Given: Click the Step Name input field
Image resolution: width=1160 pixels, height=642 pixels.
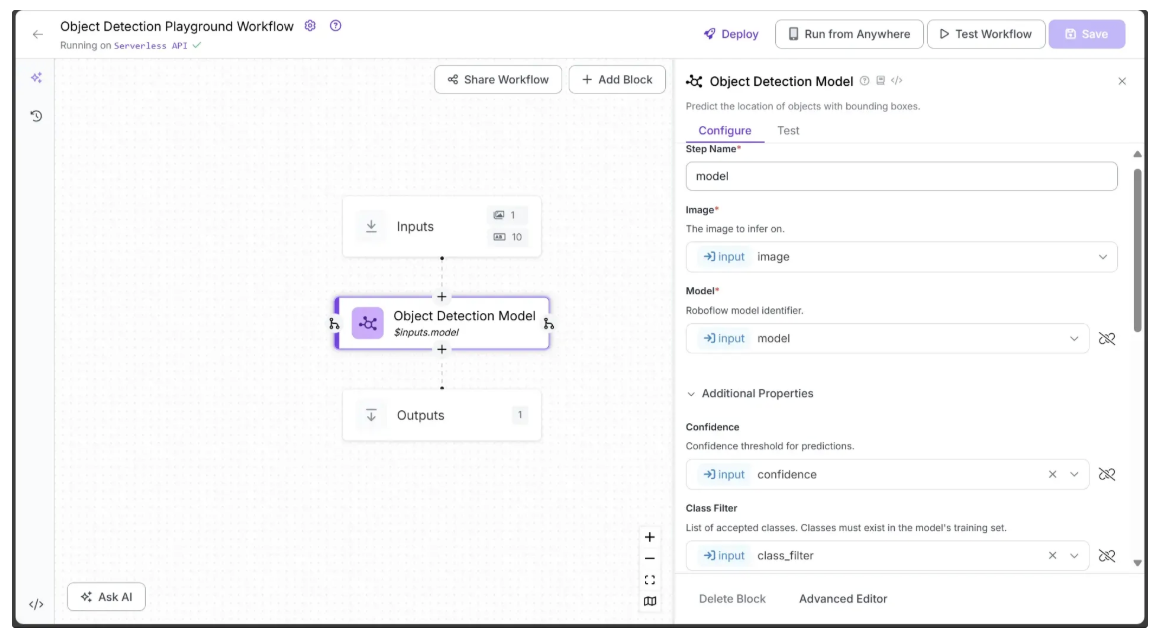Looking at the screenshot, I should point(901,176).
